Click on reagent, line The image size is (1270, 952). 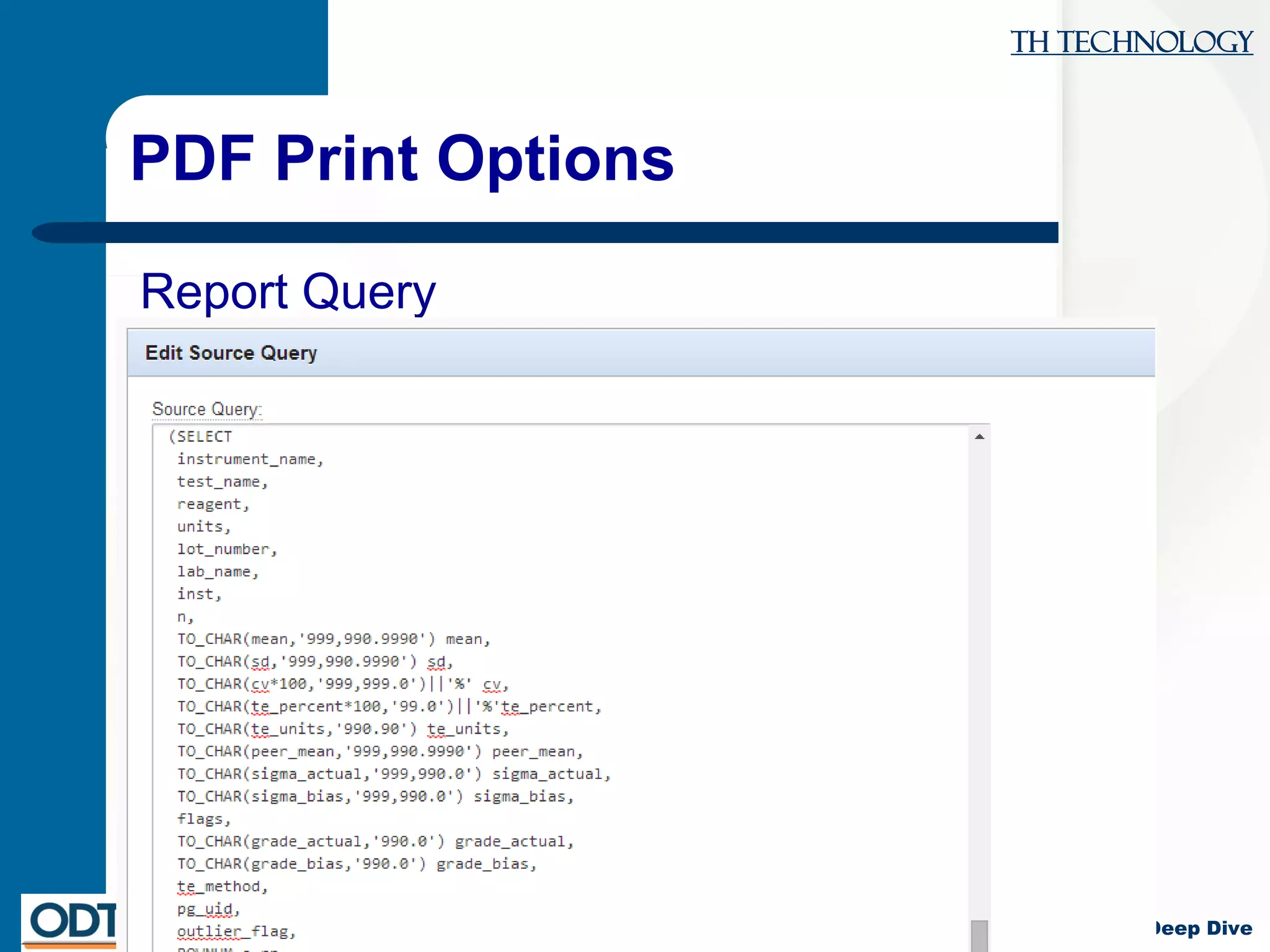tap(213, 505)
